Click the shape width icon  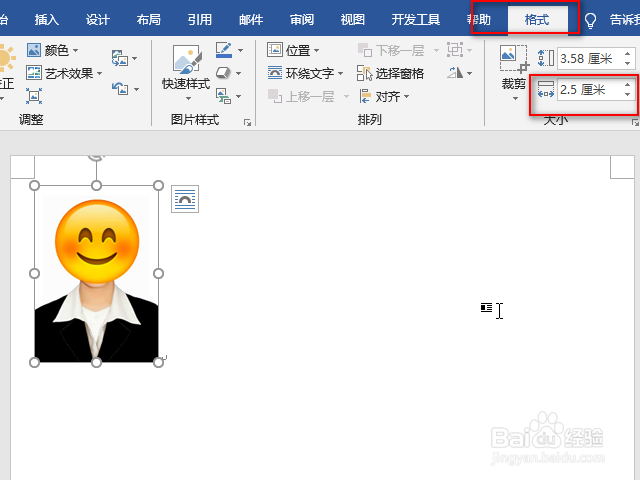pyautogui.click(x=546, y=89)
